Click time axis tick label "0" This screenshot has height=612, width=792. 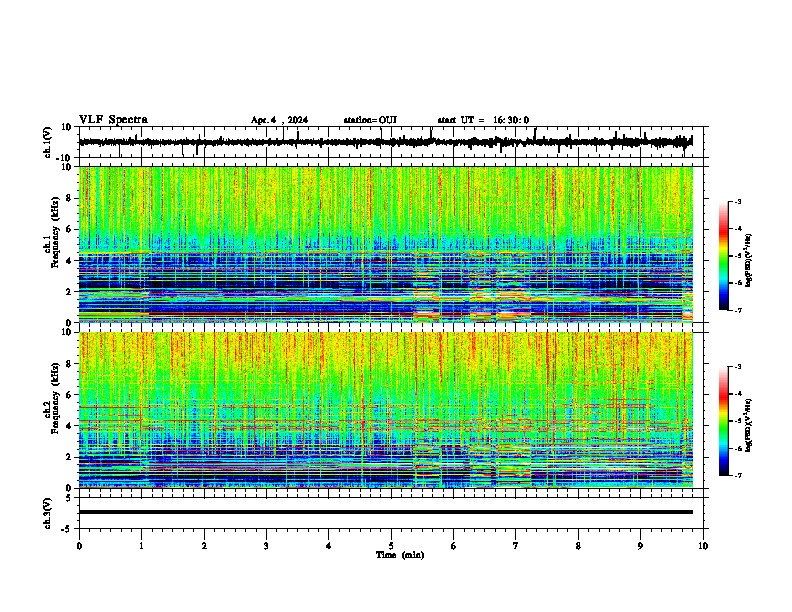(x=79, y=546)
